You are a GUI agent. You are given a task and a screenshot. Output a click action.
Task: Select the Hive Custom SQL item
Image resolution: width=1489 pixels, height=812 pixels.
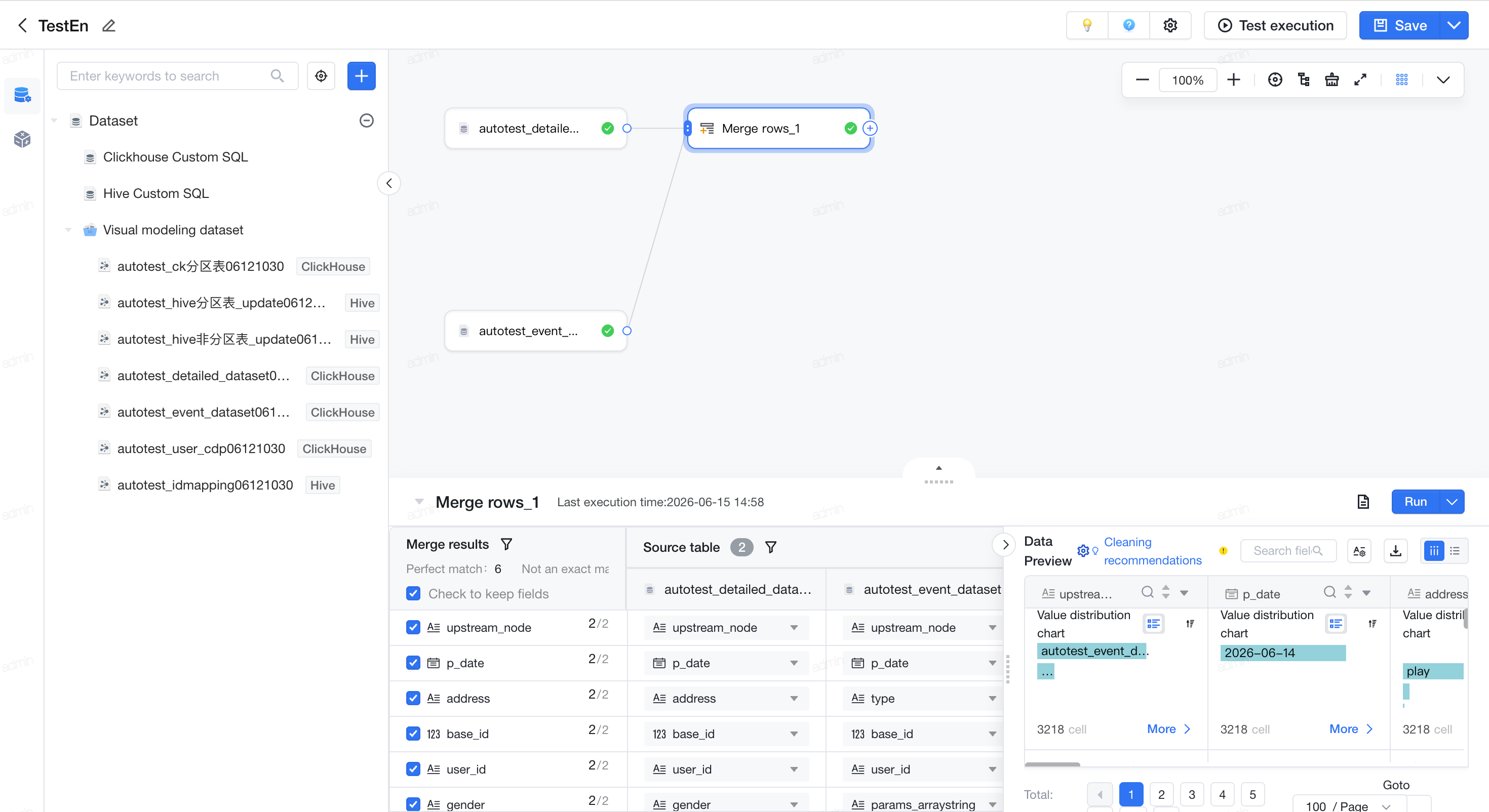(x=155, y=193)
